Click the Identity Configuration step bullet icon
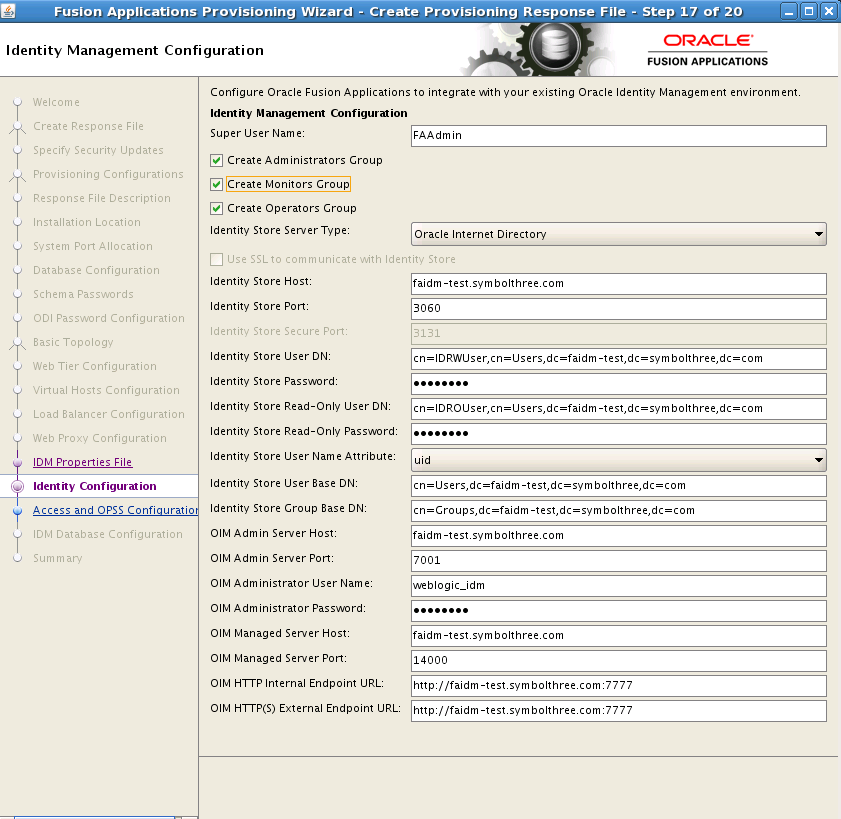 click(x=16, y=486)
